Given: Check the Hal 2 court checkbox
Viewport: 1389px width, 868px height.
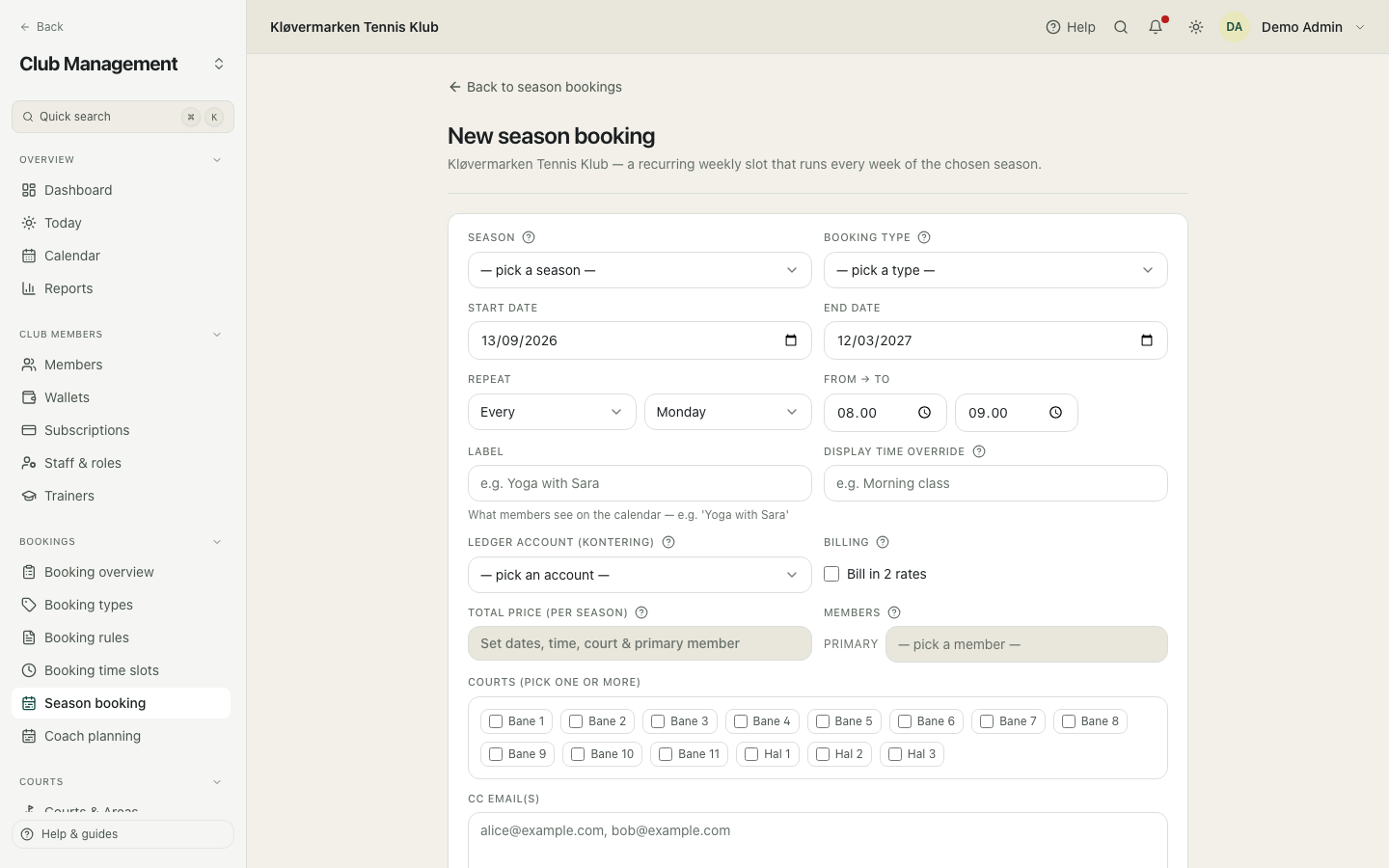Looking at the screenshot, I should [x=823, y=754].
